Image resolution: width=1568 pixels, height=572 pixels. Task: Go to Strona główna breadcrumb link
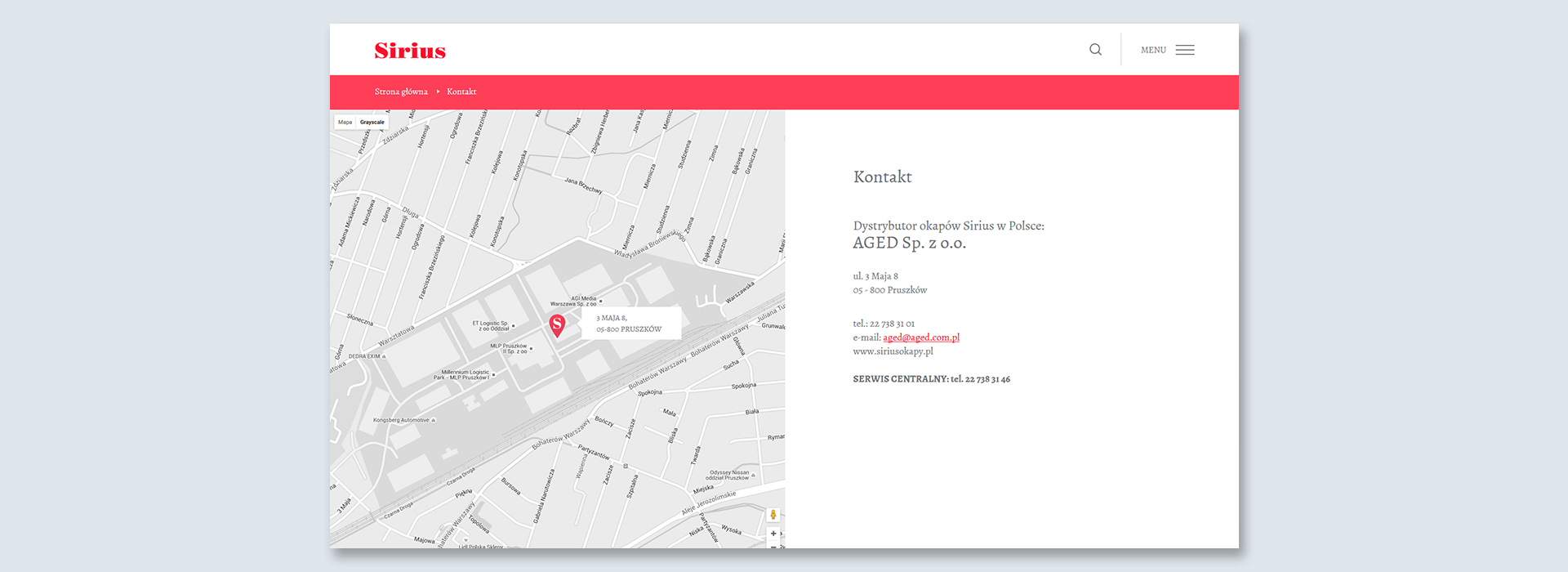(x=401, y=92)
